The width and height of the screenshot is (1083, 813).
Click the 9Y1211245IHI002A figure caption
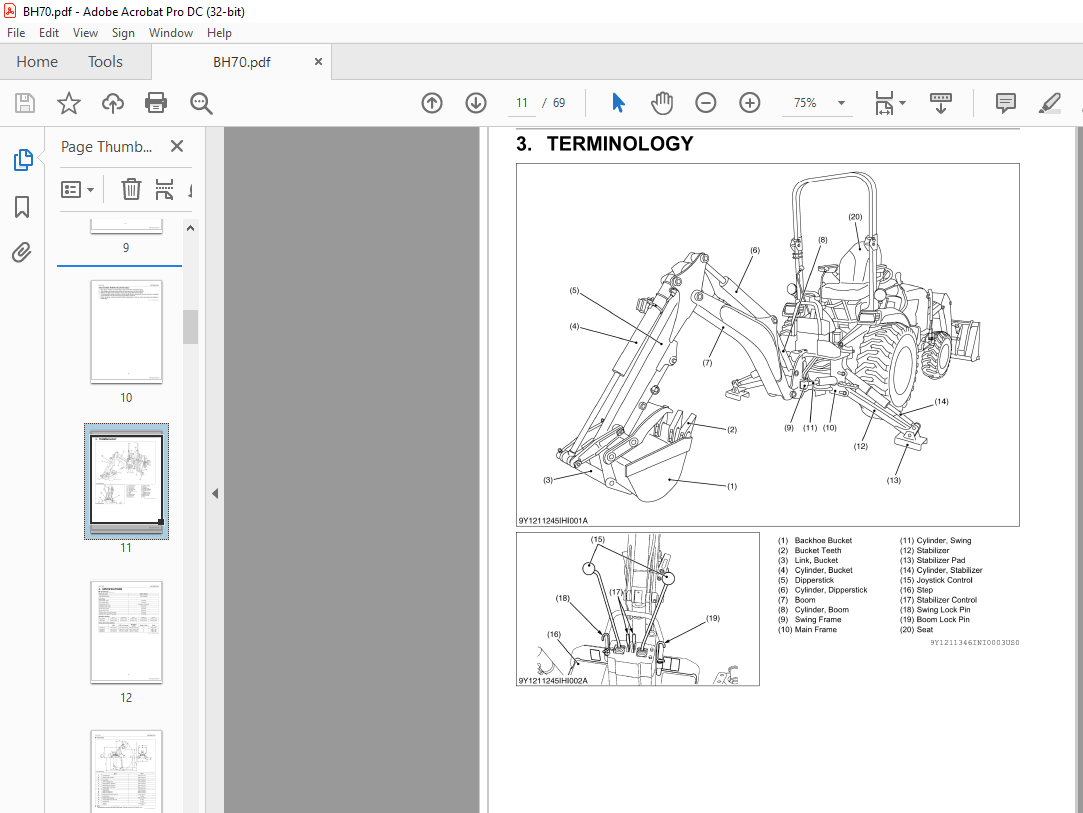553,680
